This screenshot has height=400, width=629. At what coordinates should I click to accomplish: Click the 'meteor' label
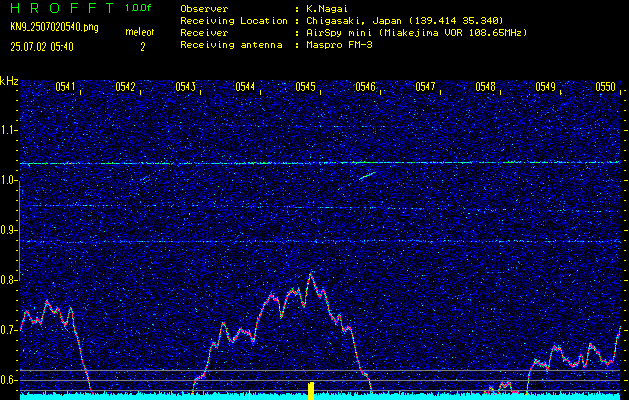click(140, 32)
